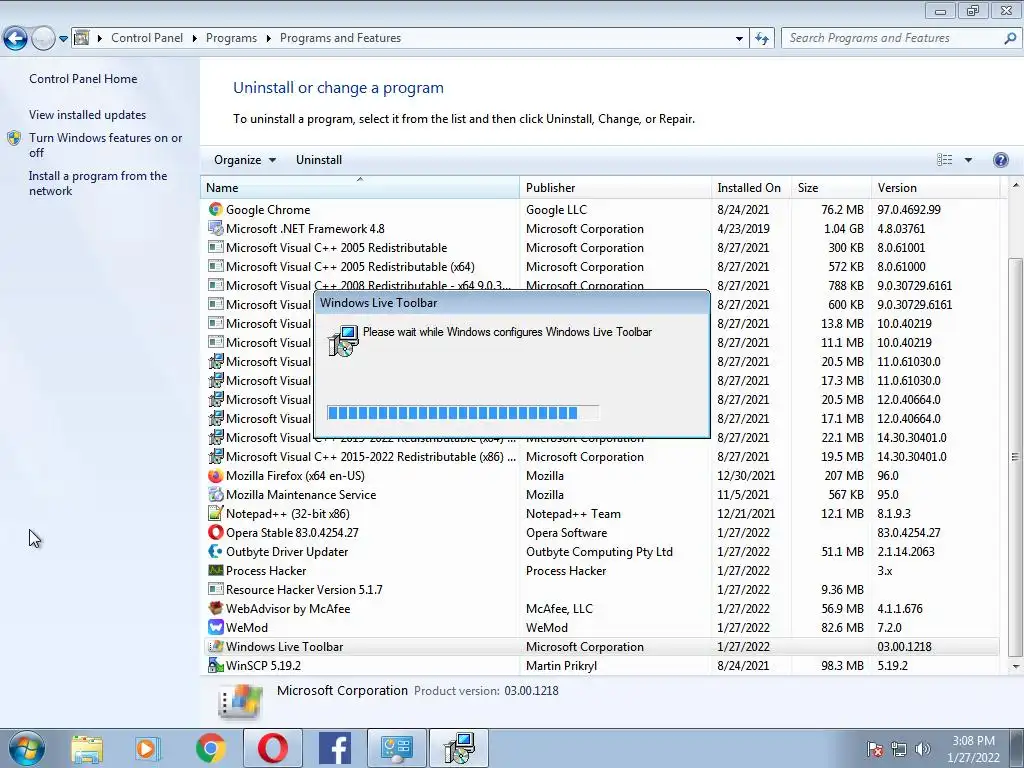
Task: Click the scrollbar down arrow
Action: (1015, 666)
